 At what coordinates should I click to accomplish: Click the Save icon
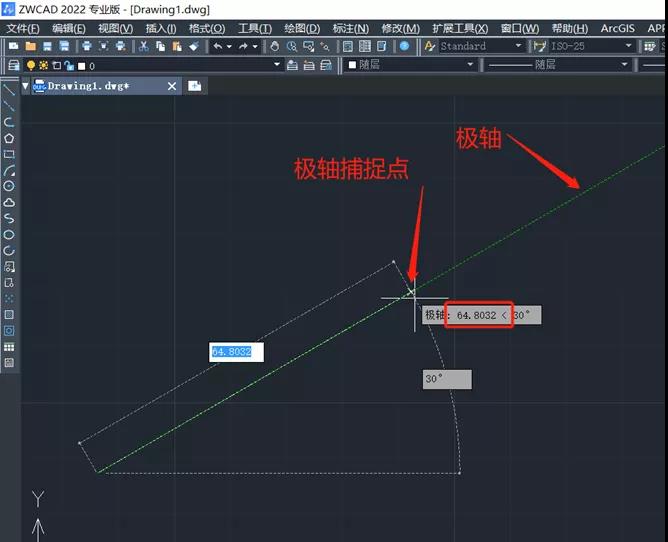coord(47,46)
